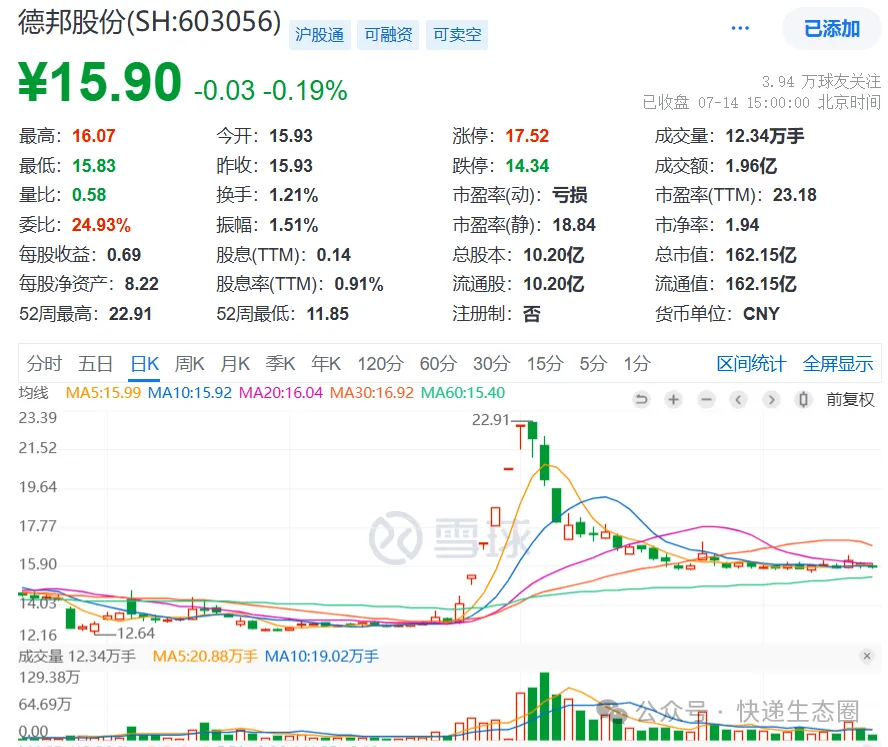The width and height of the screenshot is (888, 747).
Task: Click the 均线 indicator label
Action: 33,392
